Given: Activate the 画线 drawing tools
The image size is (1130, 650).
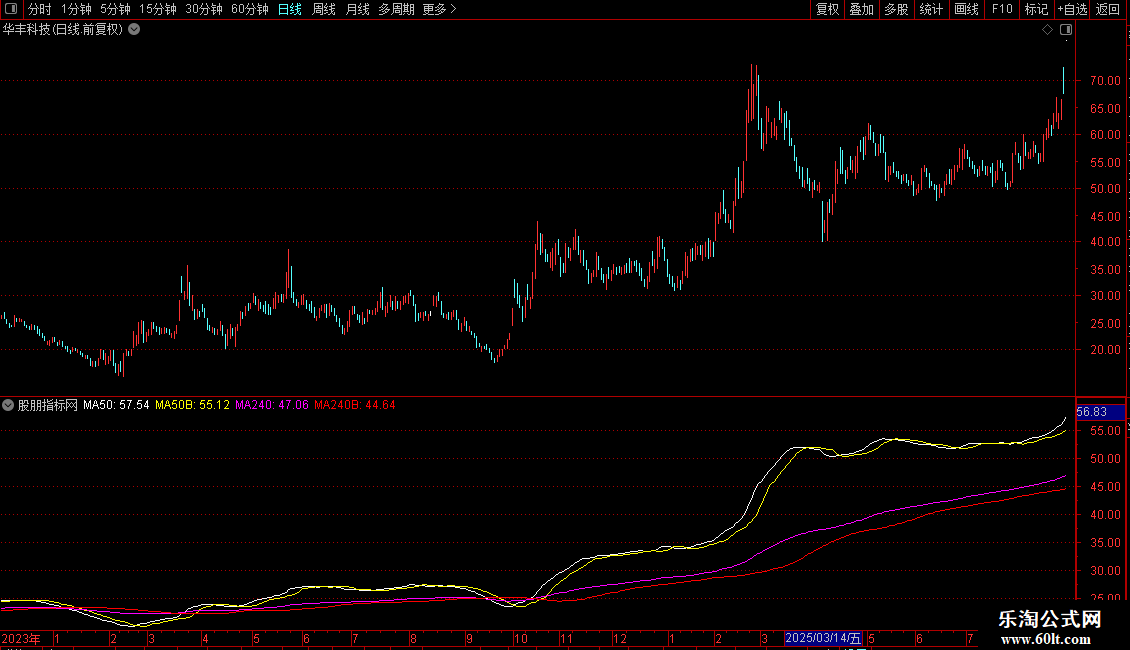Looking at the screenshot, I should [x=966, y=9].
